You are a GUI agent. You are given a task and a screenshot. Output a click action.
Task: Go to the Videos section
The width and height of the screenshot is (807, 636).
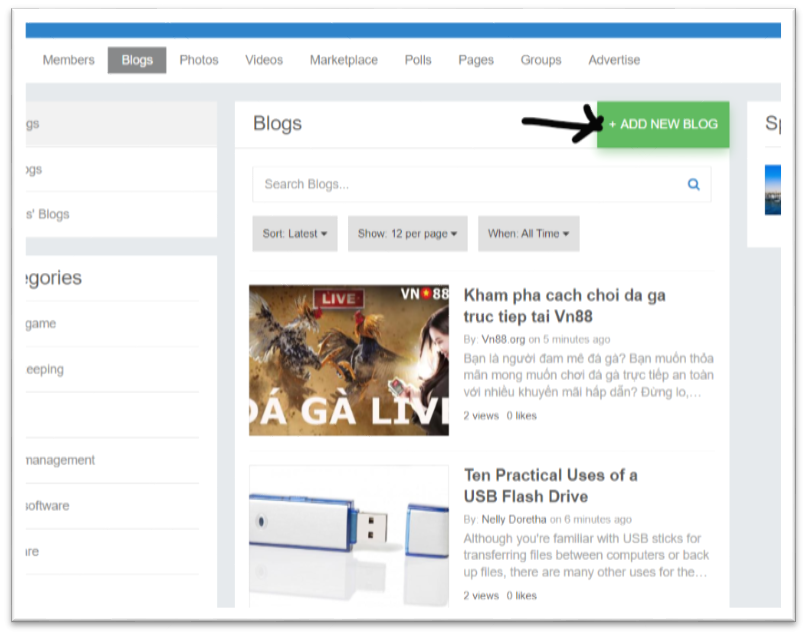click(x=264, y=60)
